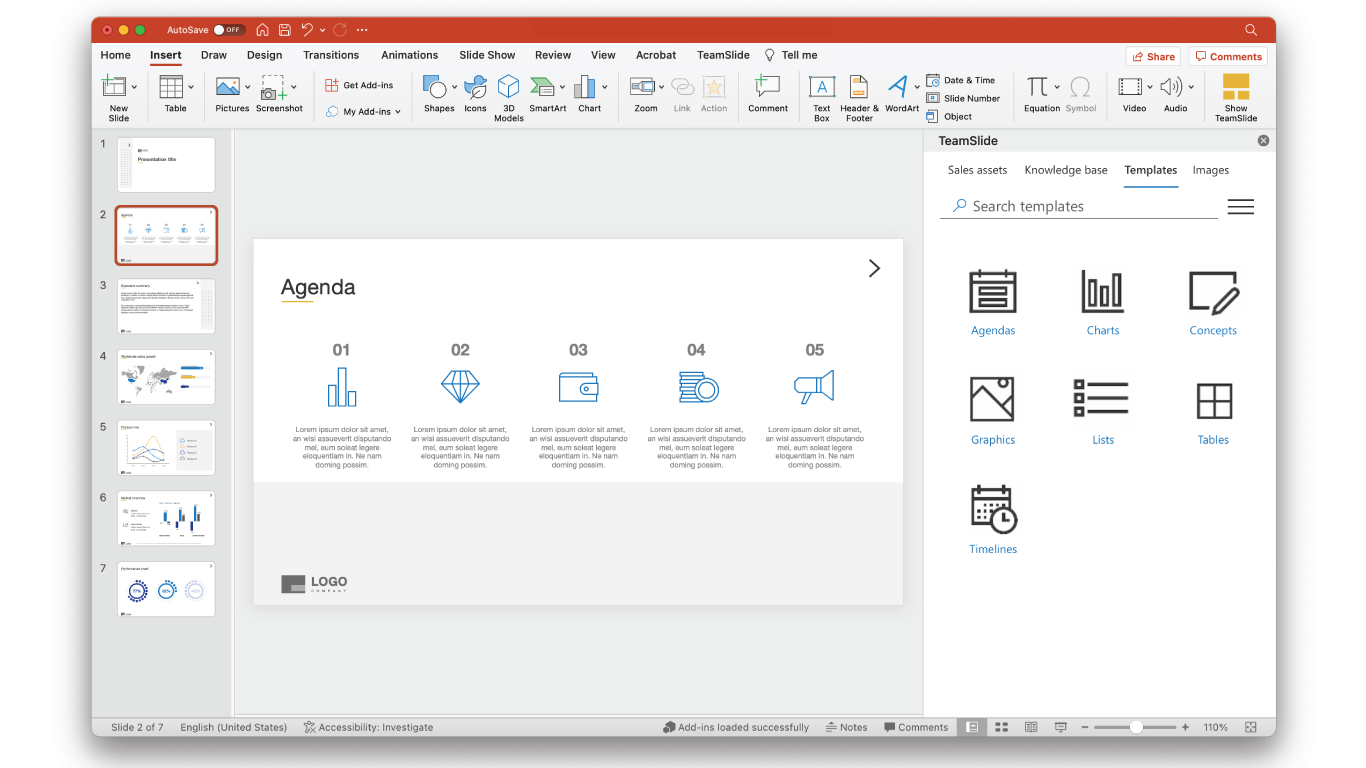Expand the Audio dropdown arrow
This screenshot has height=768, width=1366.
(1191, 87)
